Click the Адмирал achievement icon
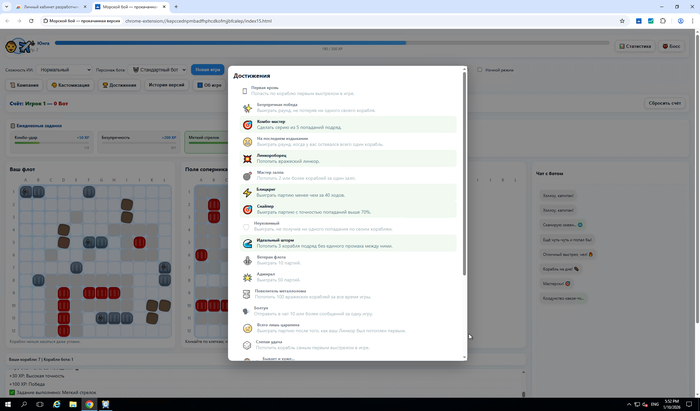700x411 pixels. pyautogui.click(x=247, y=276)
